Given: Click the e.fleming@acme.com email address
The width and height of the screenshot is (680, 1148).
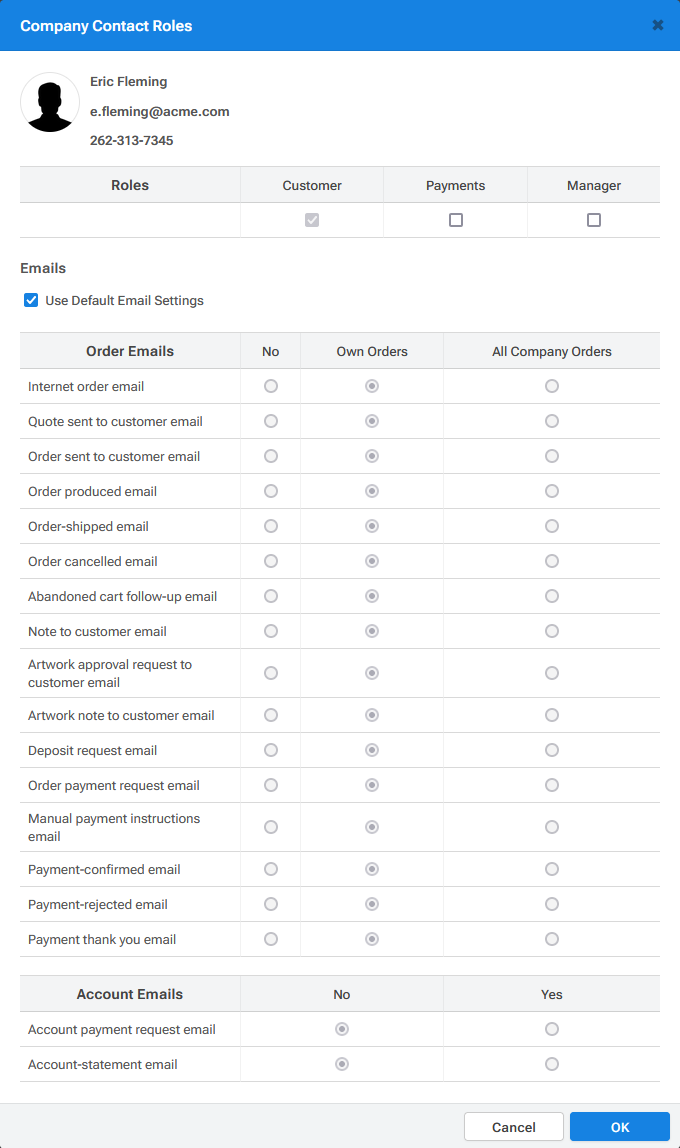Looking at the screenshot, I should (160, 111).
